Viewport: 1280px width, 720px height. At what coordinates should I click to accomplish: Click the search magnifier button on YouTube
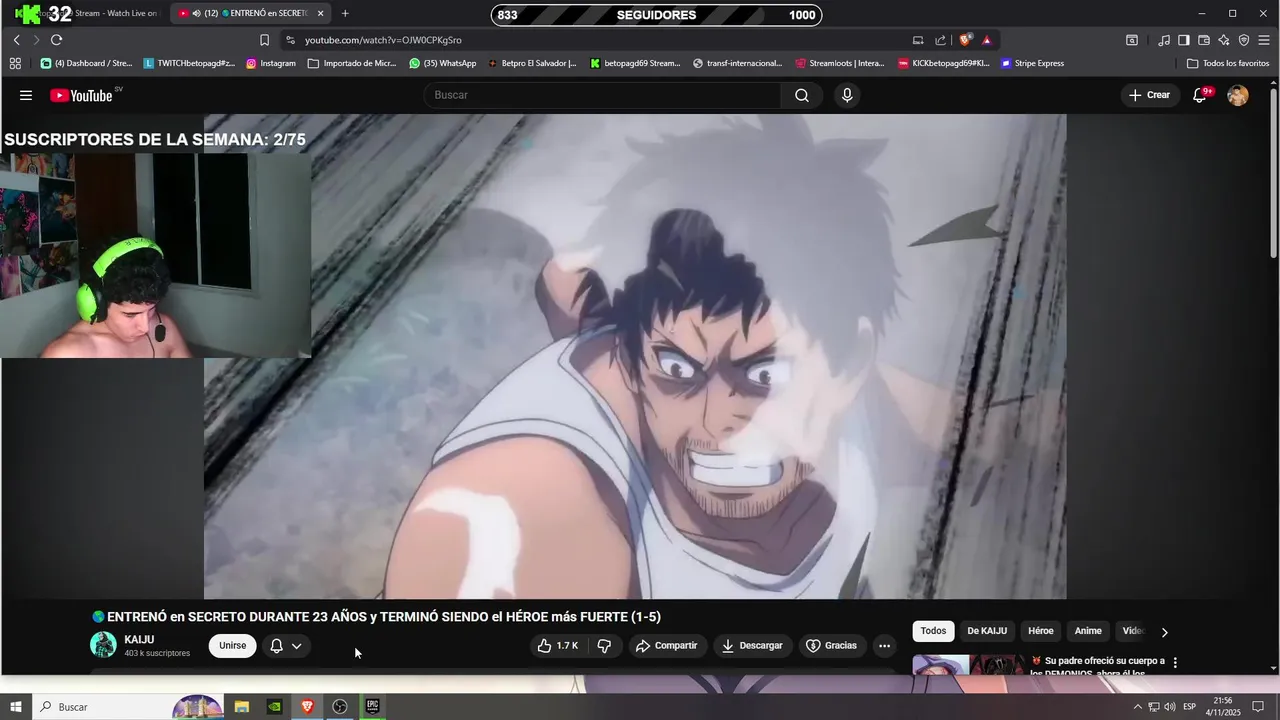(x=802, y=95)
